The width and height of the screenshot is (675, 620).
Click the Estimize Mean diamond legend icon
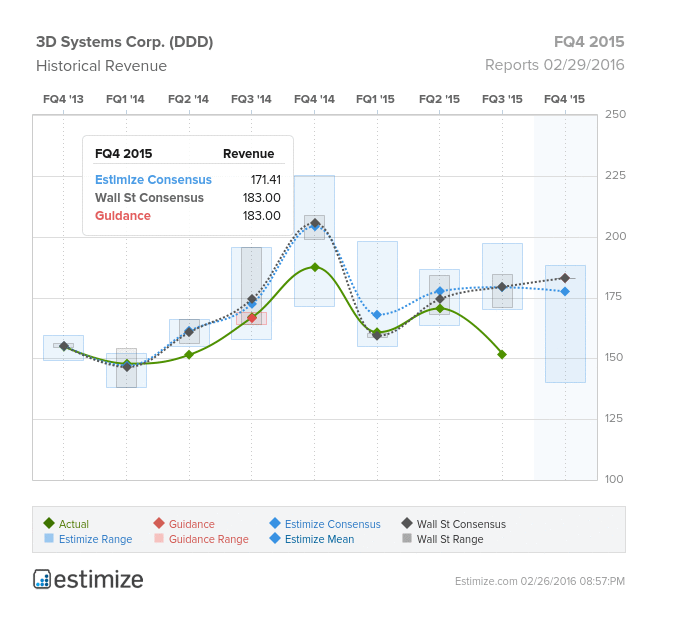(275, 538)
